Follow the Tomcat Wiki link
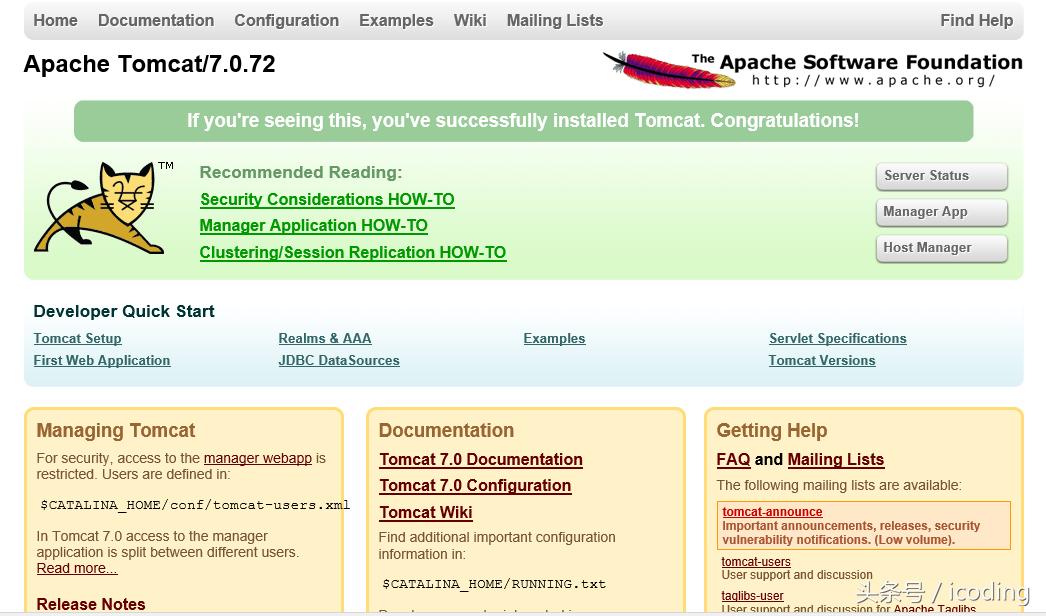This screenshot has width=1046, height=616. pos(426,513)
